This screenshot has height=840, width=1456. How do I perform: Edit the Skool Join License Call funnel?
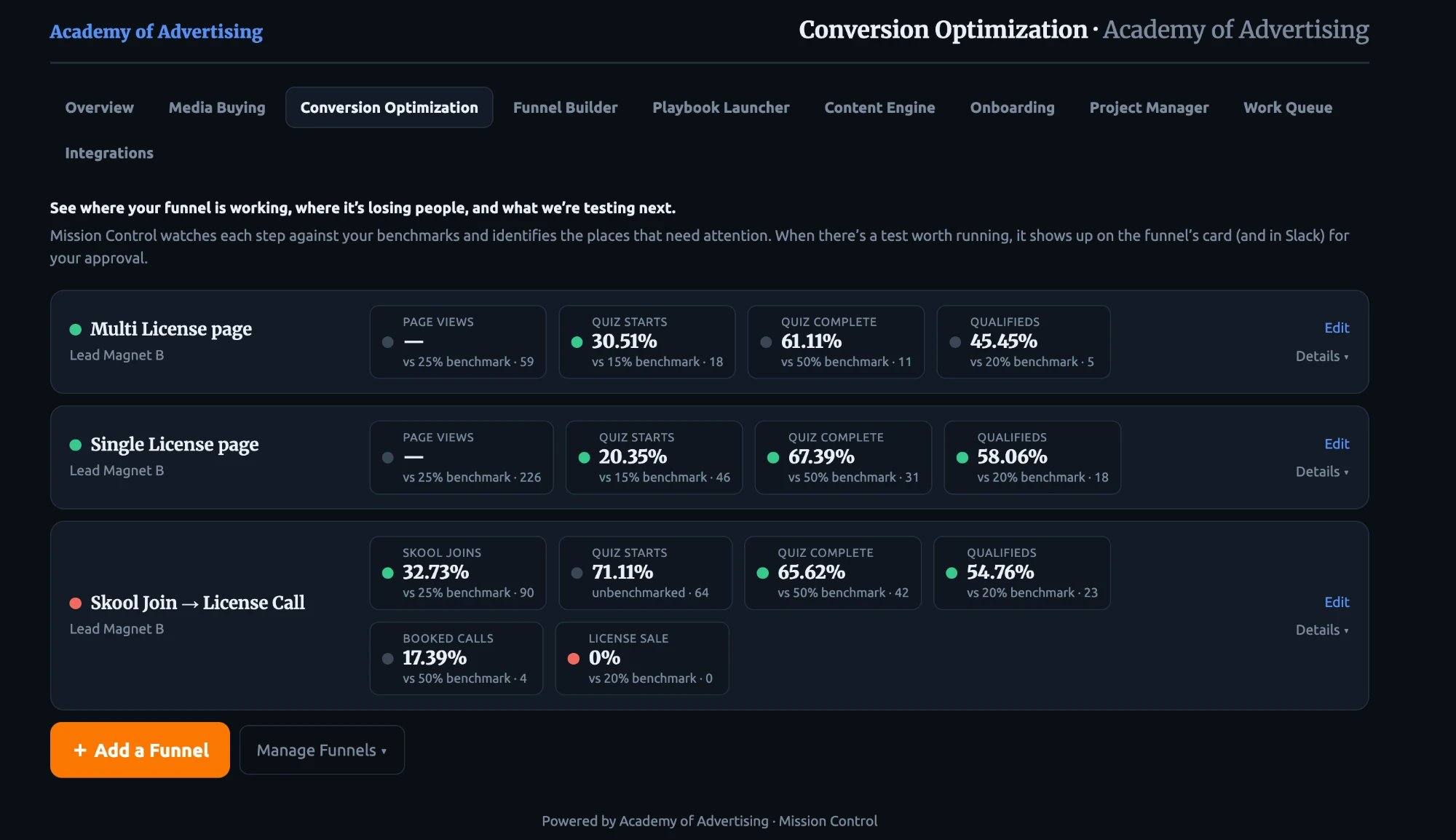point(1337,602)
